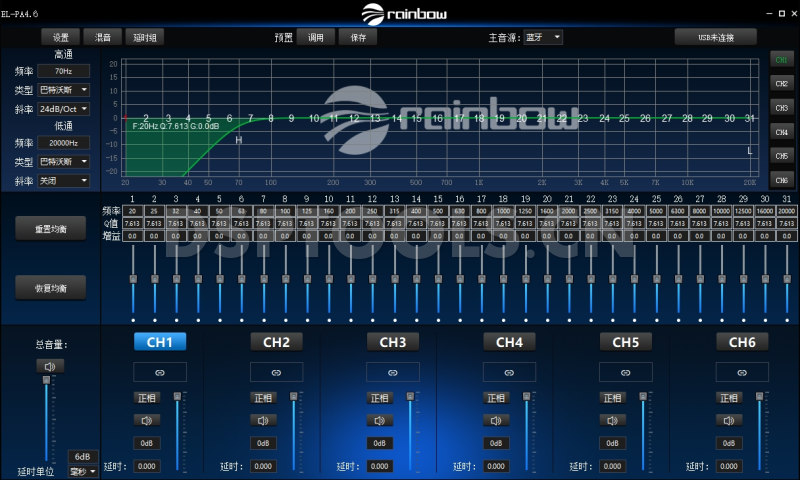
Task: Open the high-pass slope 24dB/Oct dropdown
Action: [64, 109]
